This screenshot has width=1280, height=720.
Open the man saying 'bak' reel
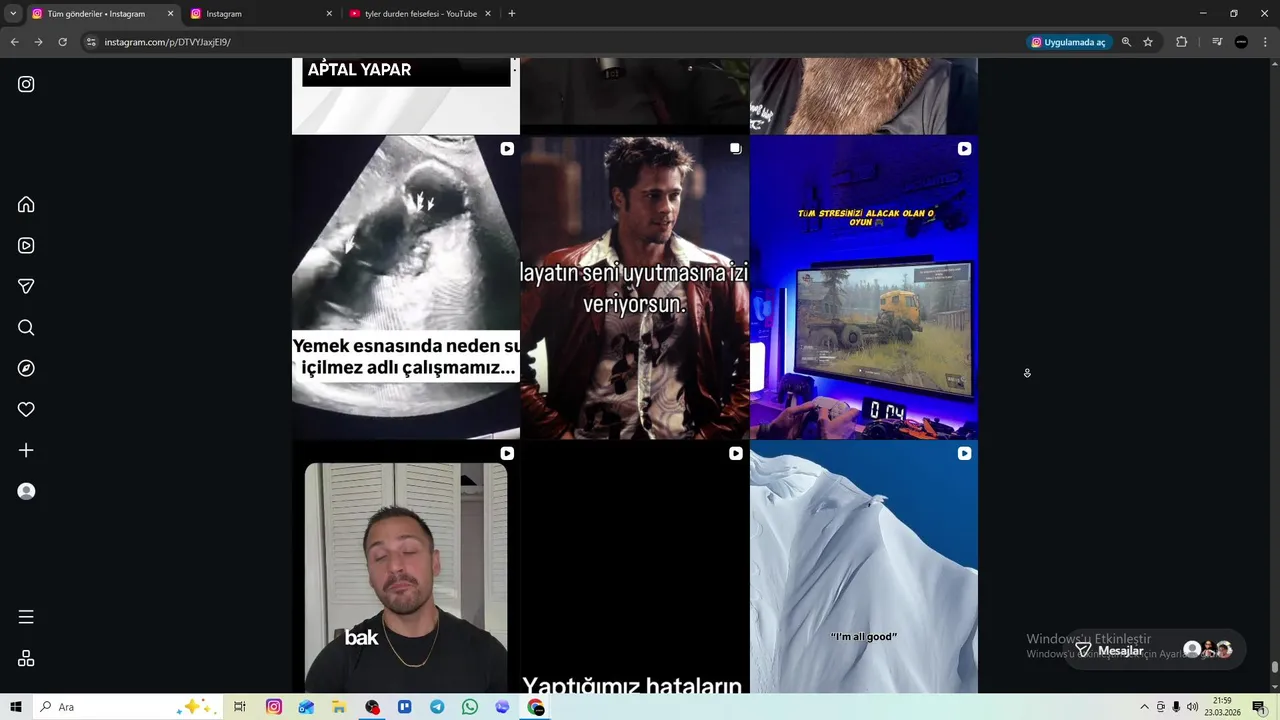click(405, 567)
